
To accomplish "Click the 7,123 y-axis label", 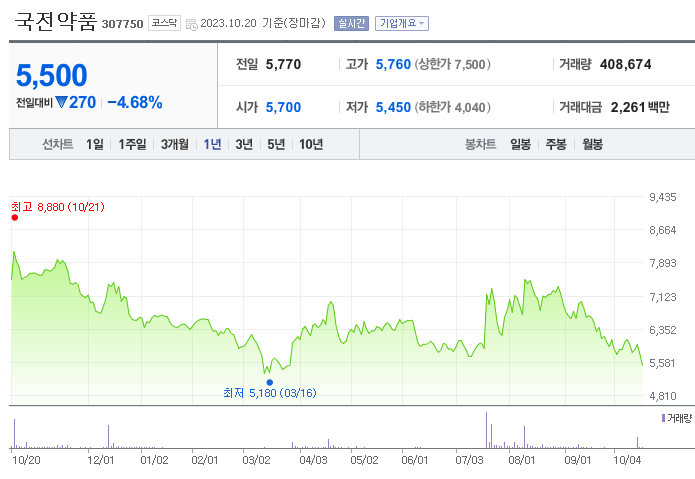I will tap(663, 297).
